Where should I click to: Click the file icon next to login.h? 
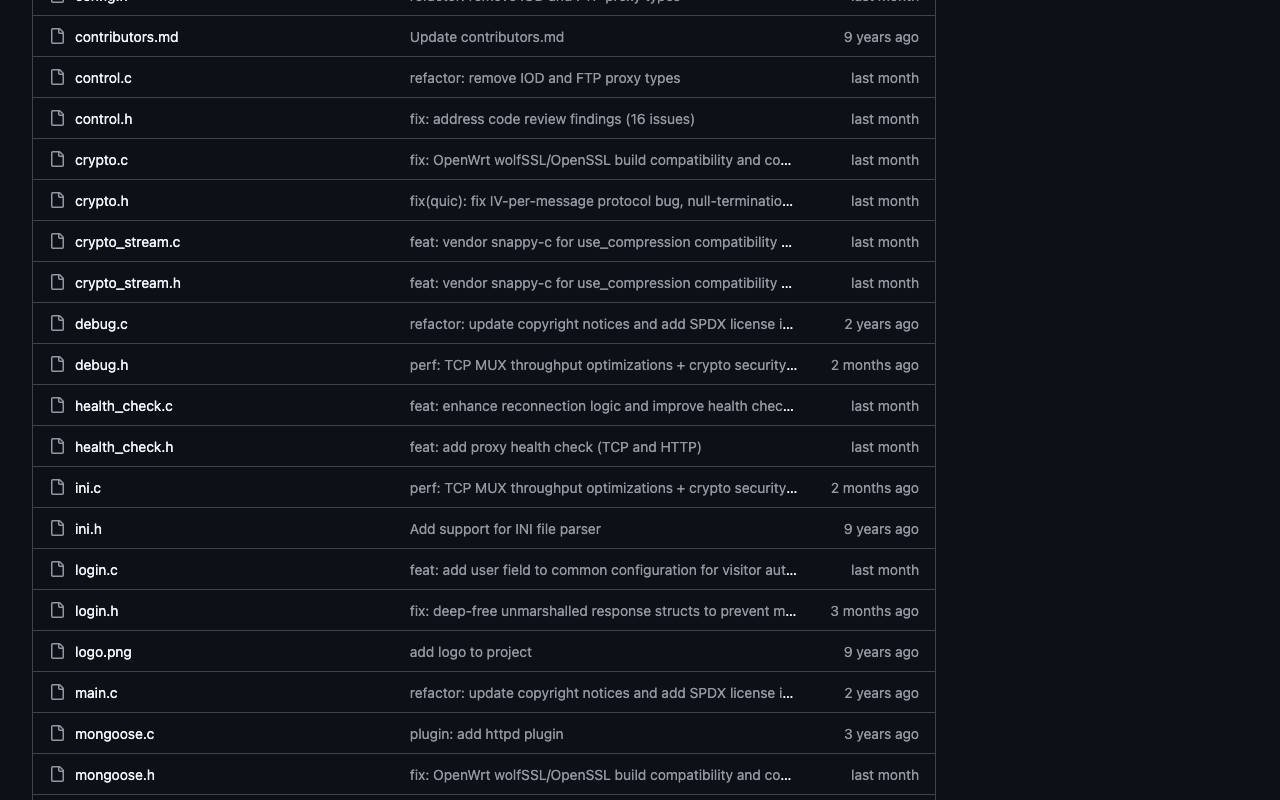click(x=58, y=611)
